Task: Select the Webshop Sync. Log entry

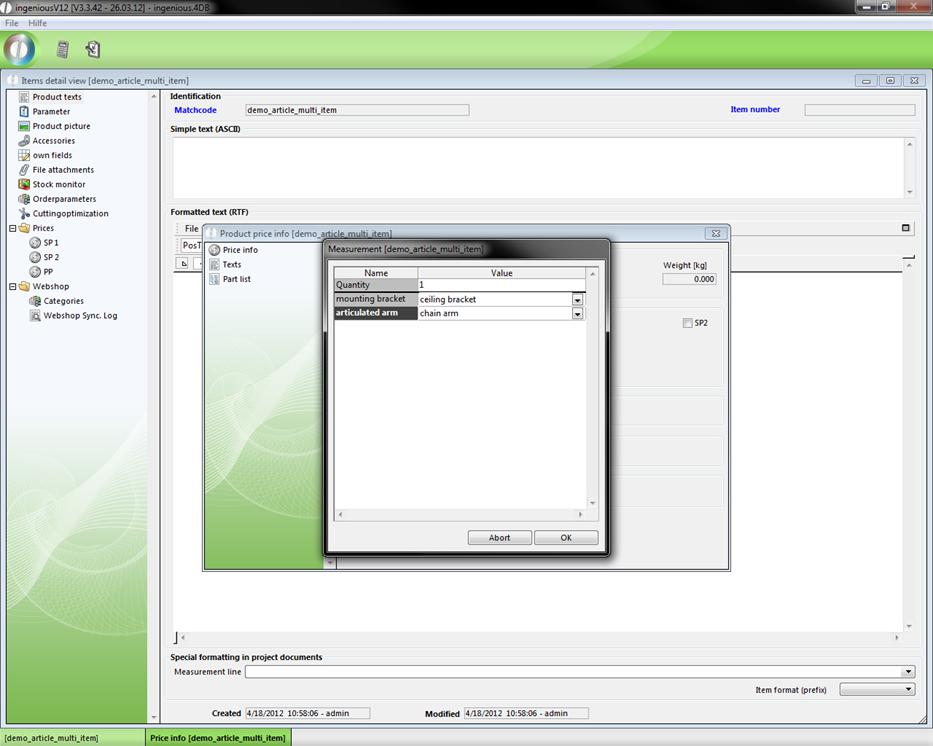Action: pos(80,315)
